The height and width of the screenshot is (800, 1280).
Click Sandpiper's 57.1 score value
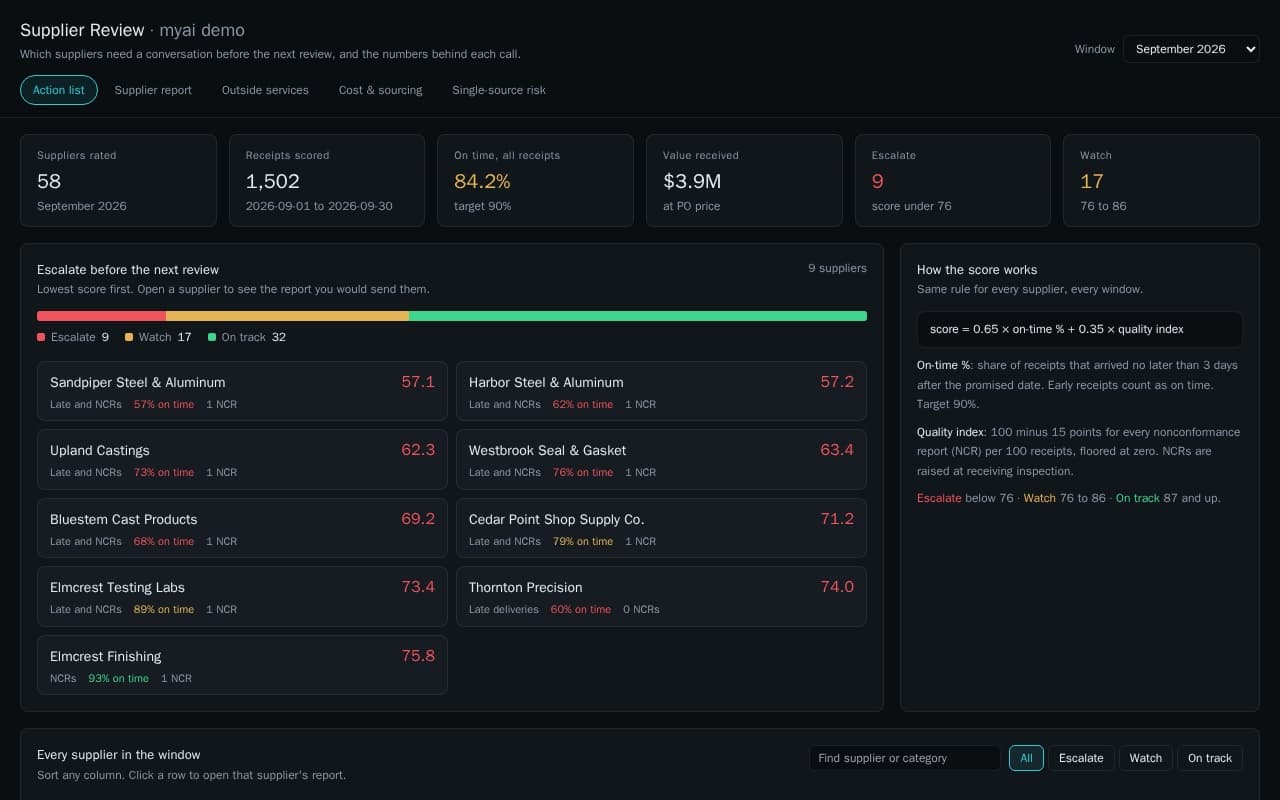coord(418,382)
